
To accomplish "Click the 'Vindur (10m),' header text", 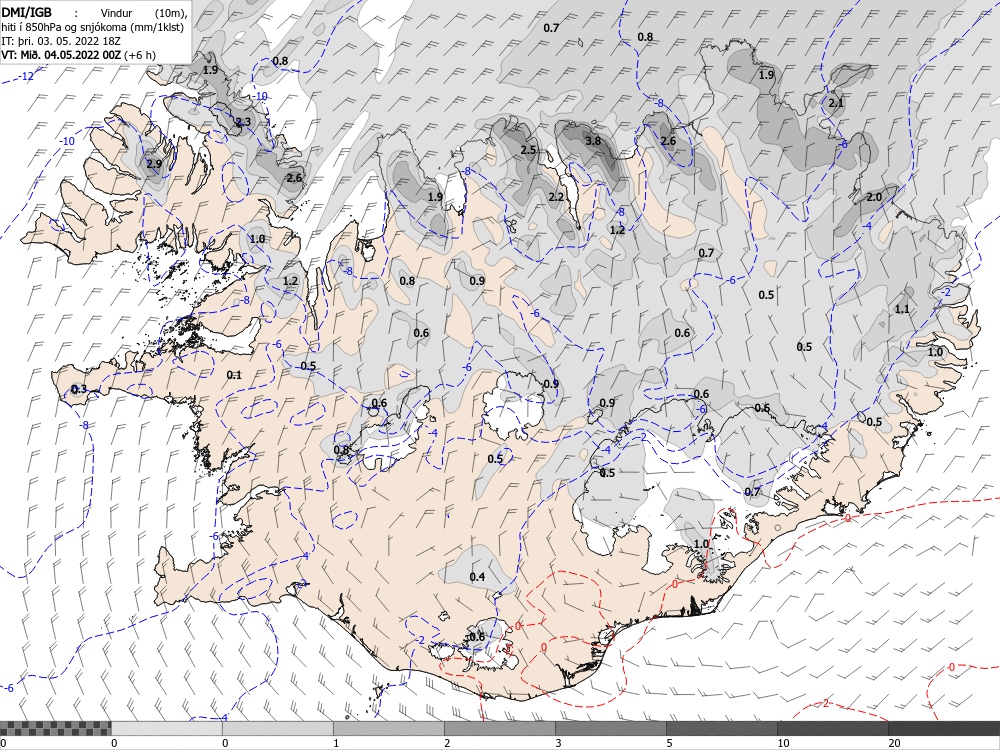I will point(145,13).
